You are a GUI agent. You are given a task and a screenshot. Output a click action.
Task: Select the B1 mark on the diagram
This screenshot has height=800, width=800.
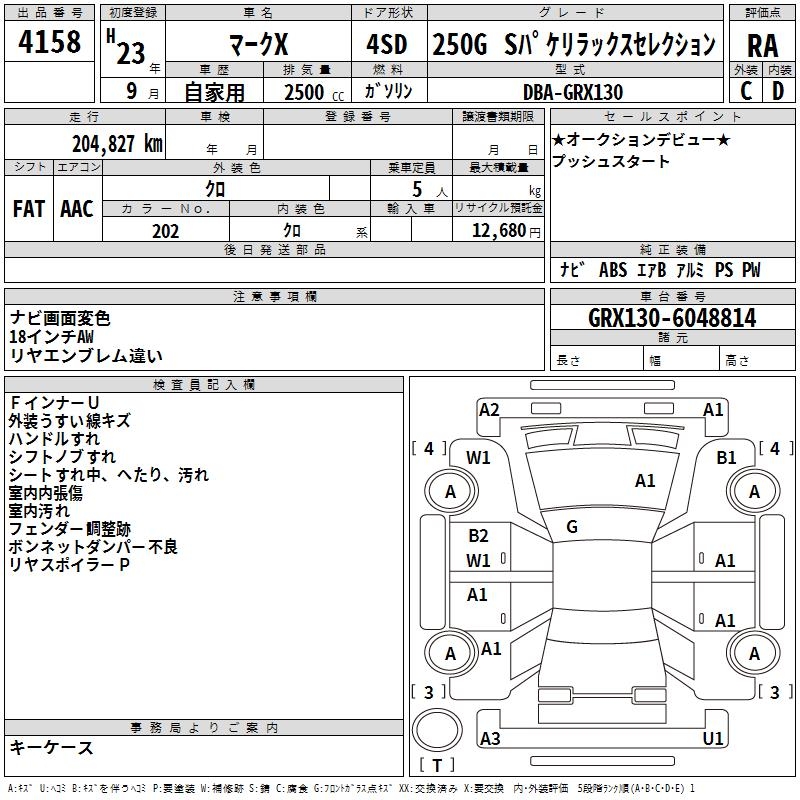[726, 458]
